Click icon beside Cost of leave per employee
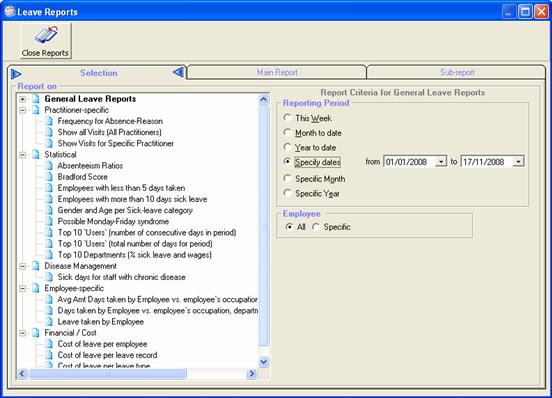The image size is (552, 398). tap(49, 344)
